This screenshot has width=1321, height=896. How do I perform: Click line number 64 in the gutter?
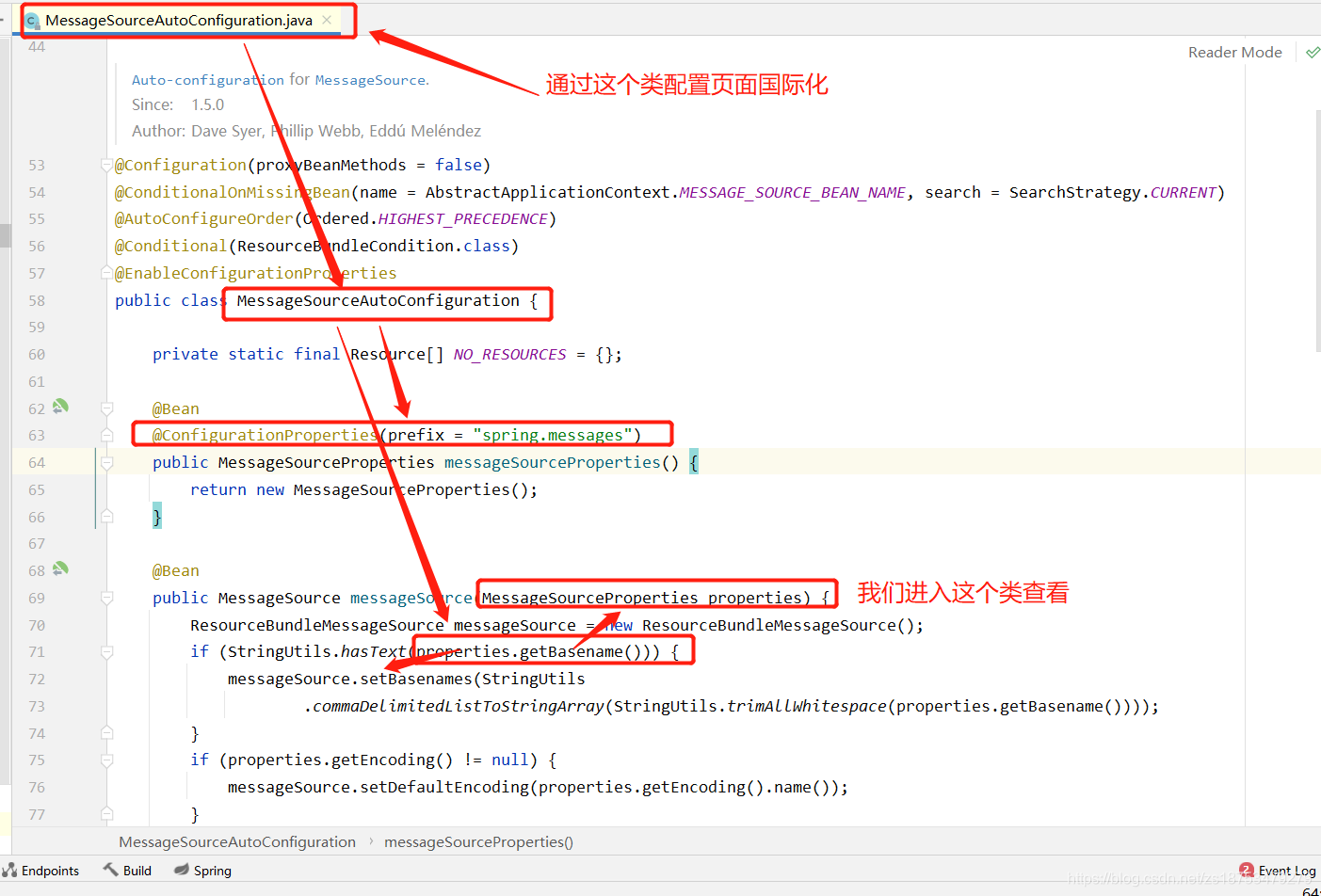(x=37, y=462)
